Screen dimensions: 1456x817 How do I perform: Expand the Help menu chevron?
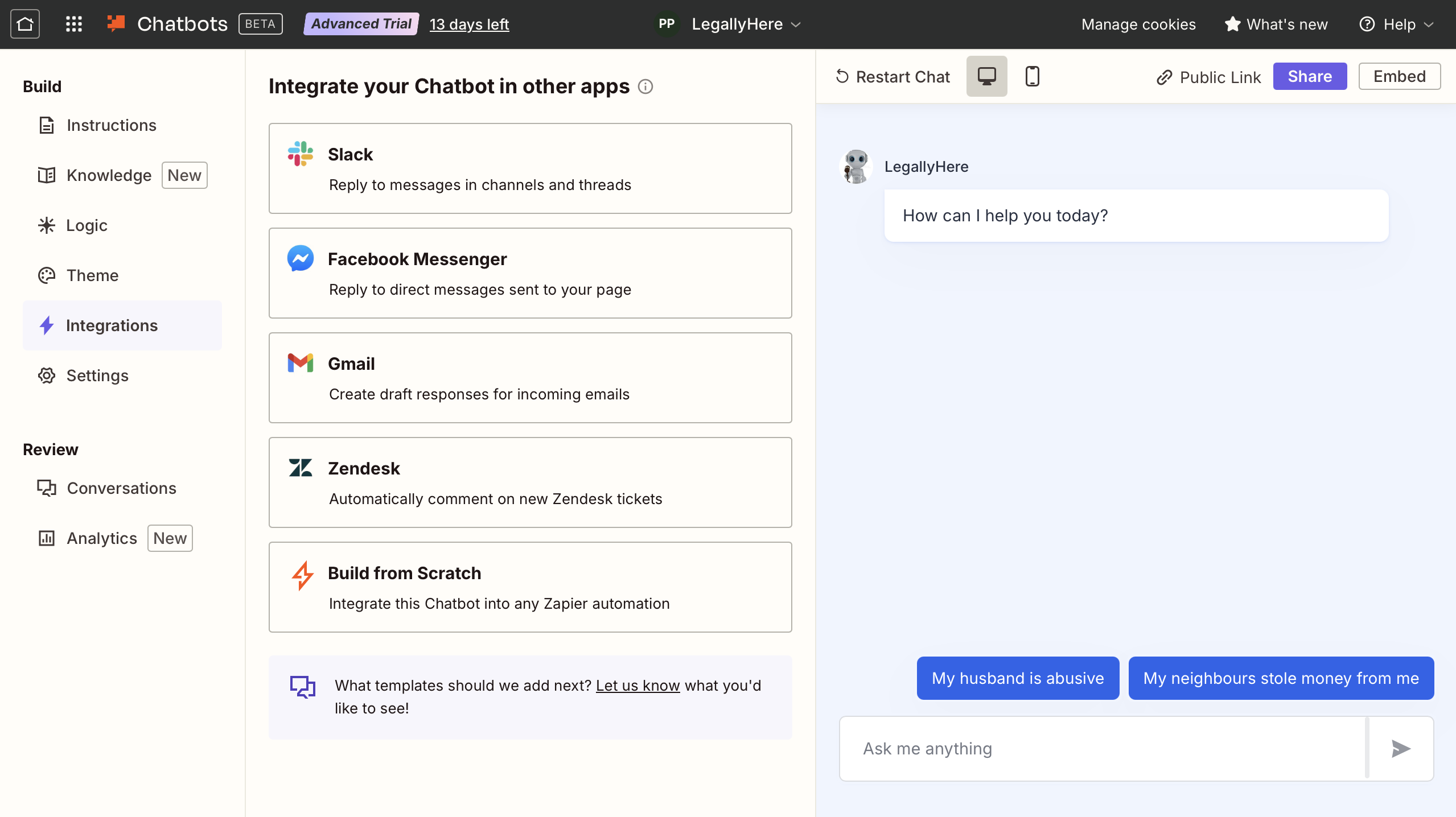pos(1428,24)
